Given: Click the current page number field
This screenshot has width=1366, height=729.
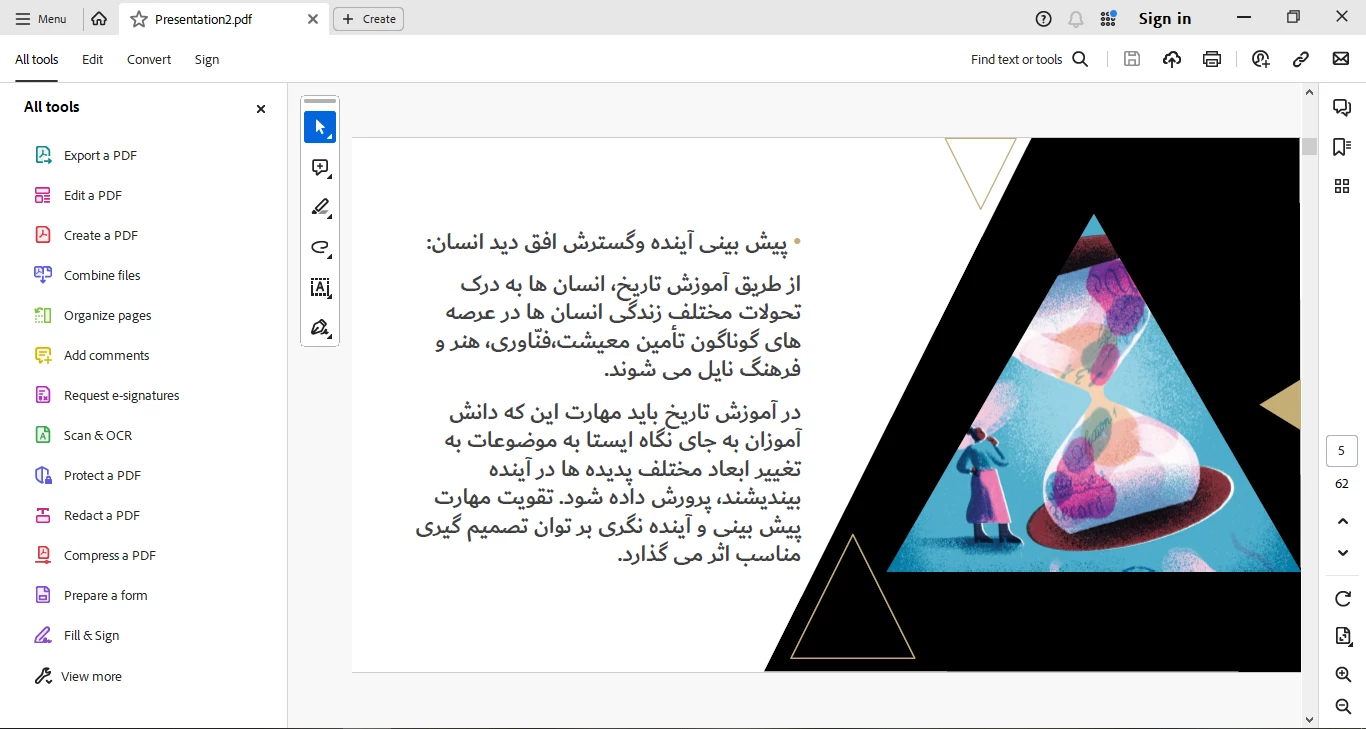Looking at the screenshot, I should coord(1342,451).
